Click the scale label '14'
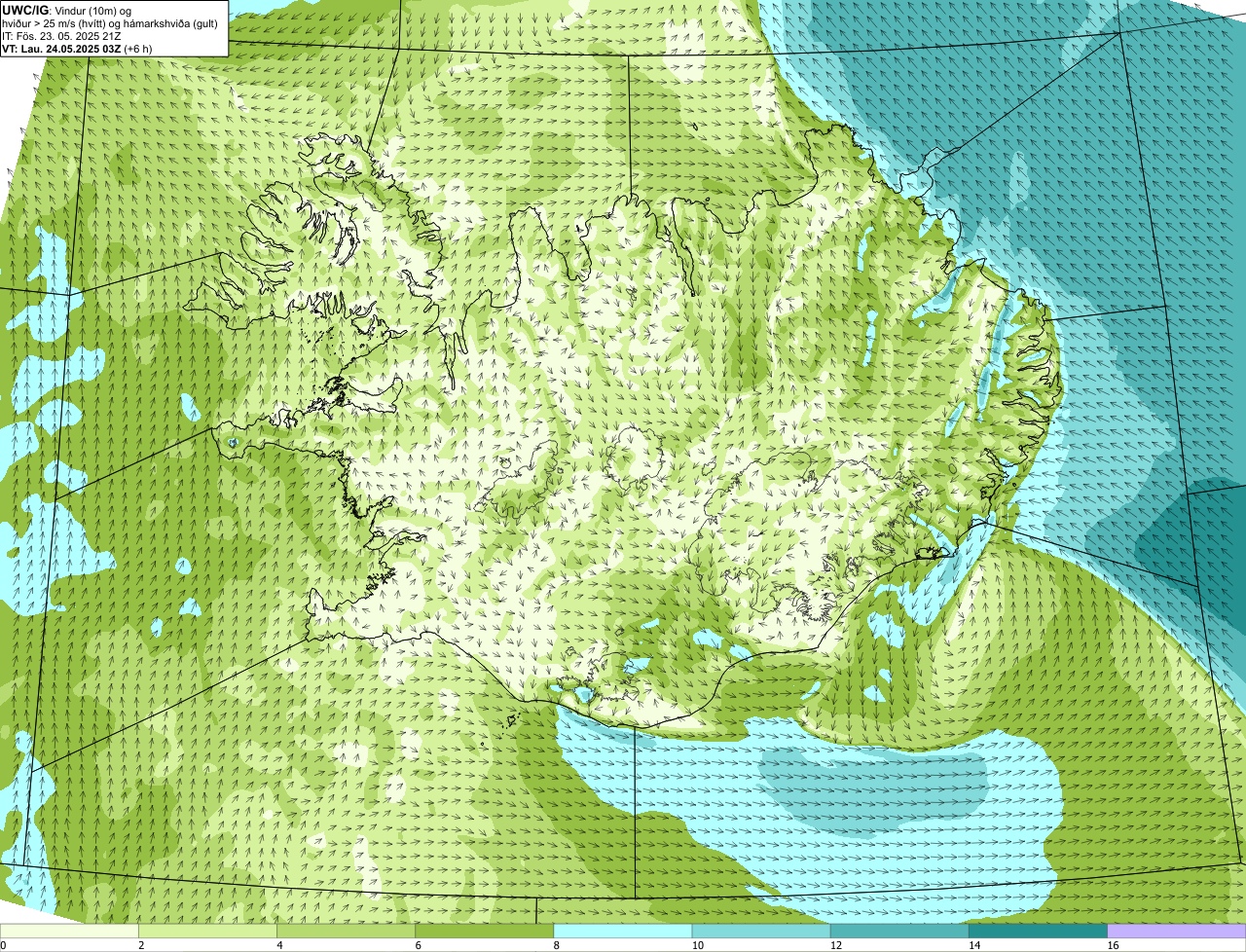Screen dimensions: 1246x952 click(x=974, y=945)
